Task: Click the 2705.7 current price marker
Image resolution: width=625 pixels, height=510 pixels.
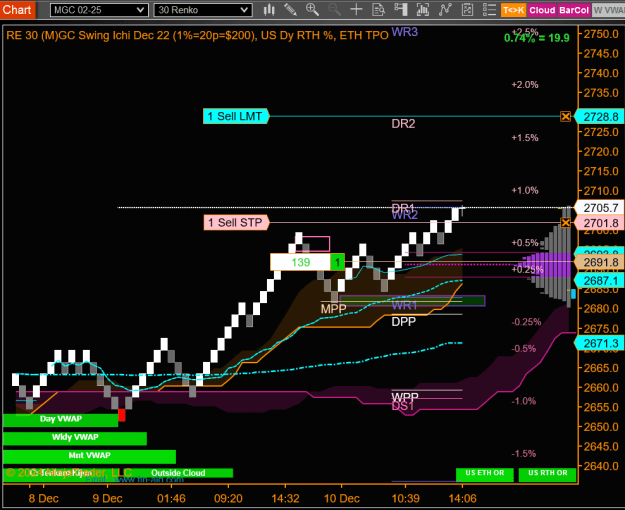Action: click(600, 208)
